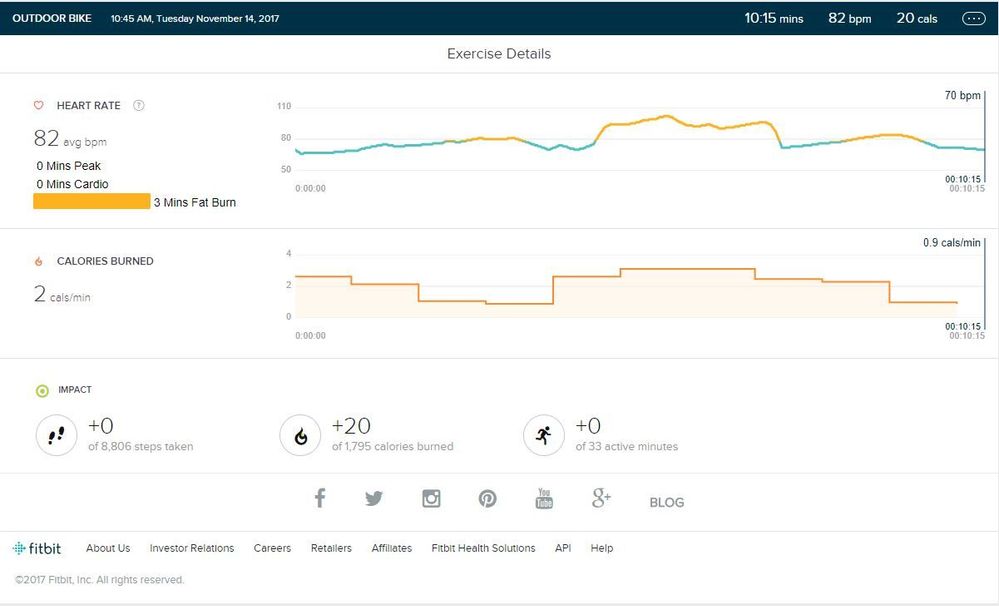Screen dimensions: 999x606
Task: Select the active minutes runner icon
Action: pyautogui.click(x=544, y=435)
